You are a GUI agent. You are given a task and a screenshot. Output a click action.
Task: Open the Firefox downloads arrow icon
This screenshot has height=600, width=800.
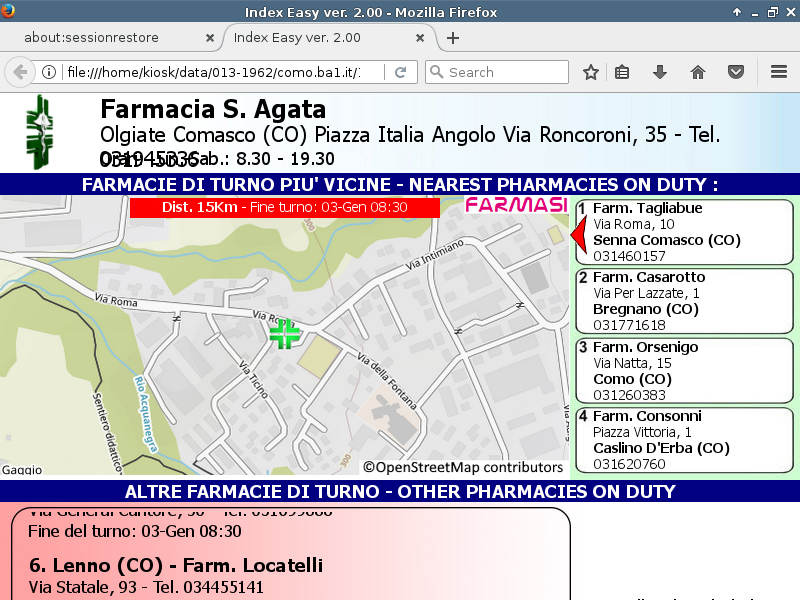pos(660,72)
